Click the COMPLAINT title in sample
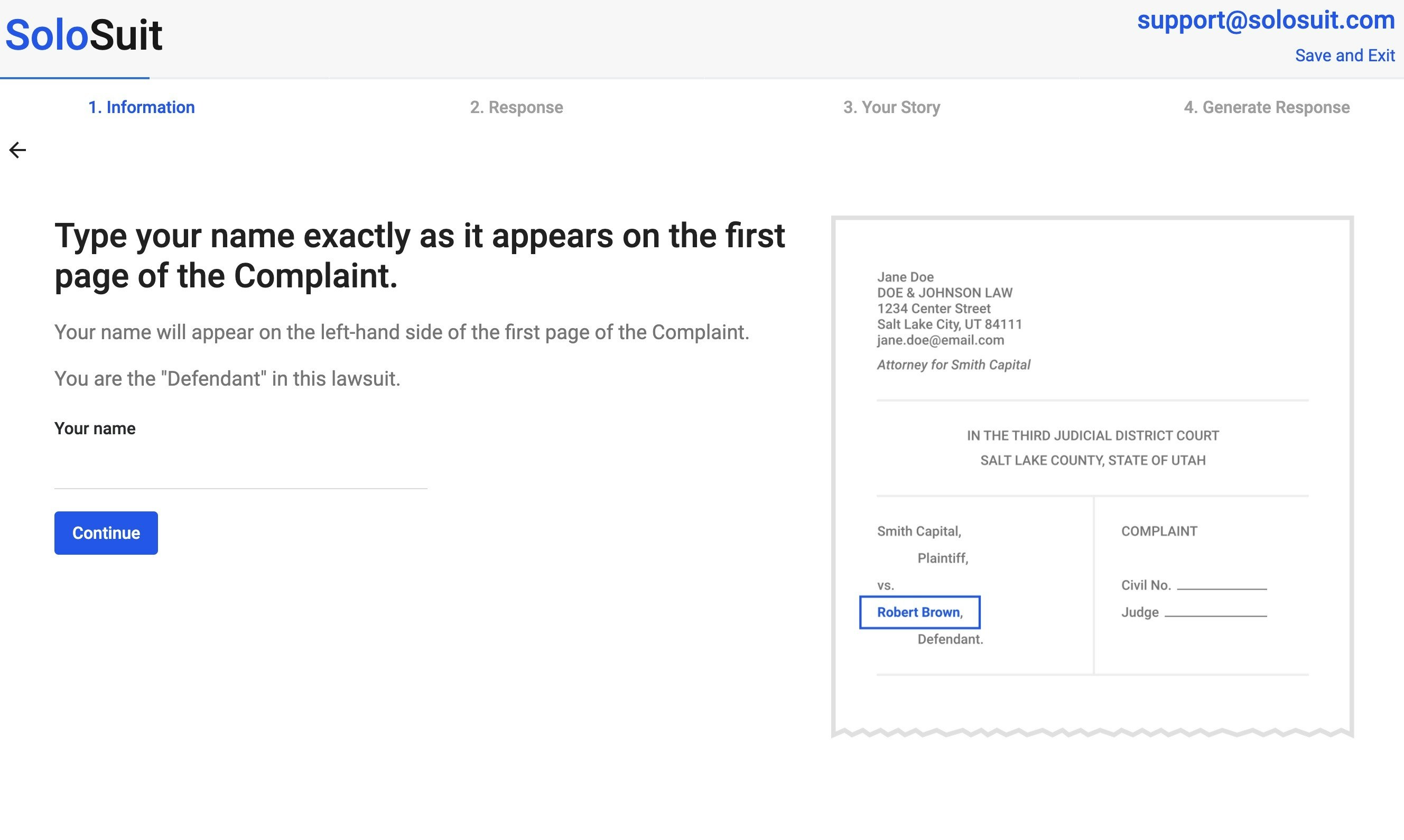This screenshot has height=840, width=1404. coord(1159,531)
